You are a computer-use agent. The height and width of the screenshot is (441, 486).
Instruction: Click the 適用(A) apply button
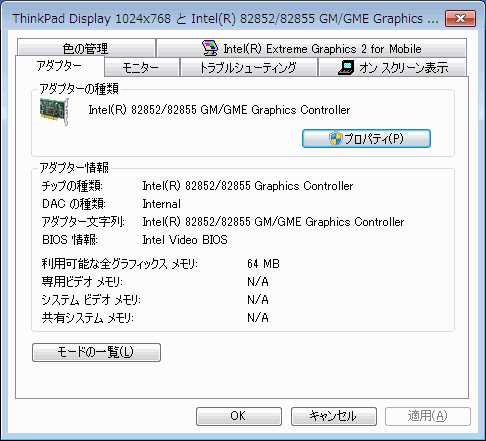click(x=428, y=416)
